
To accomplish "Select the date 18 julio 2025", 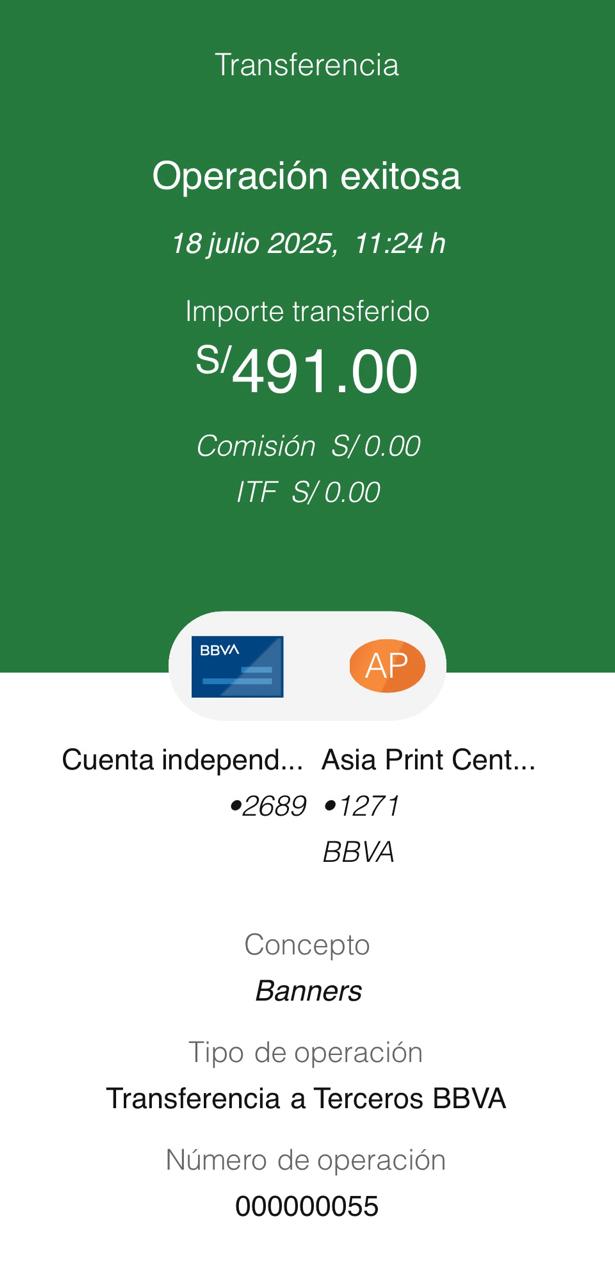I will [x=254, y=243].
